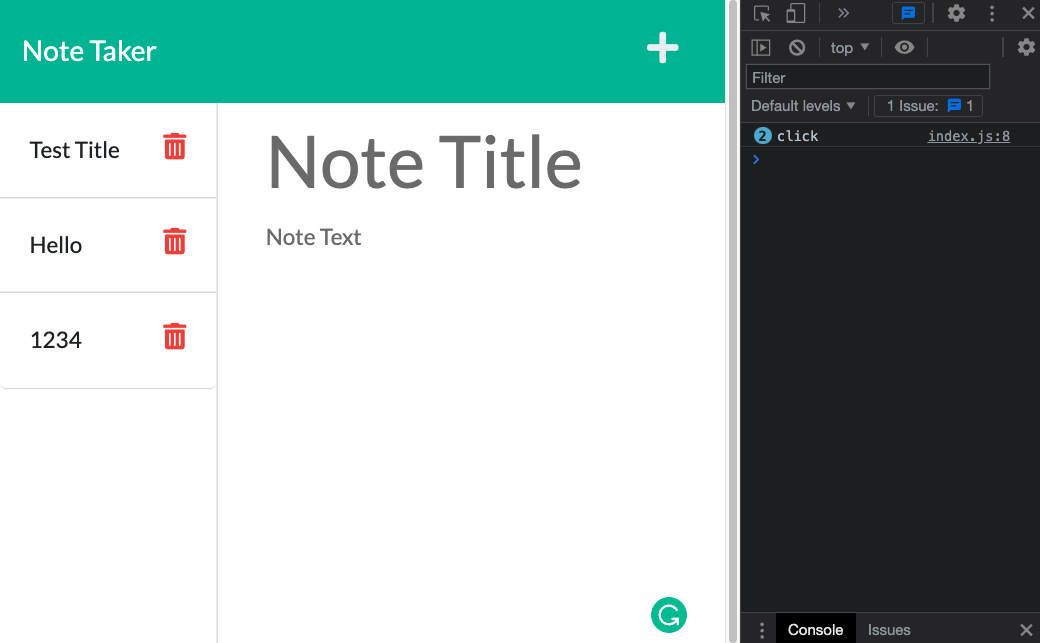Open the Default levels dropdown
The width and height of the screenshot is (1040, 643).
803,106
